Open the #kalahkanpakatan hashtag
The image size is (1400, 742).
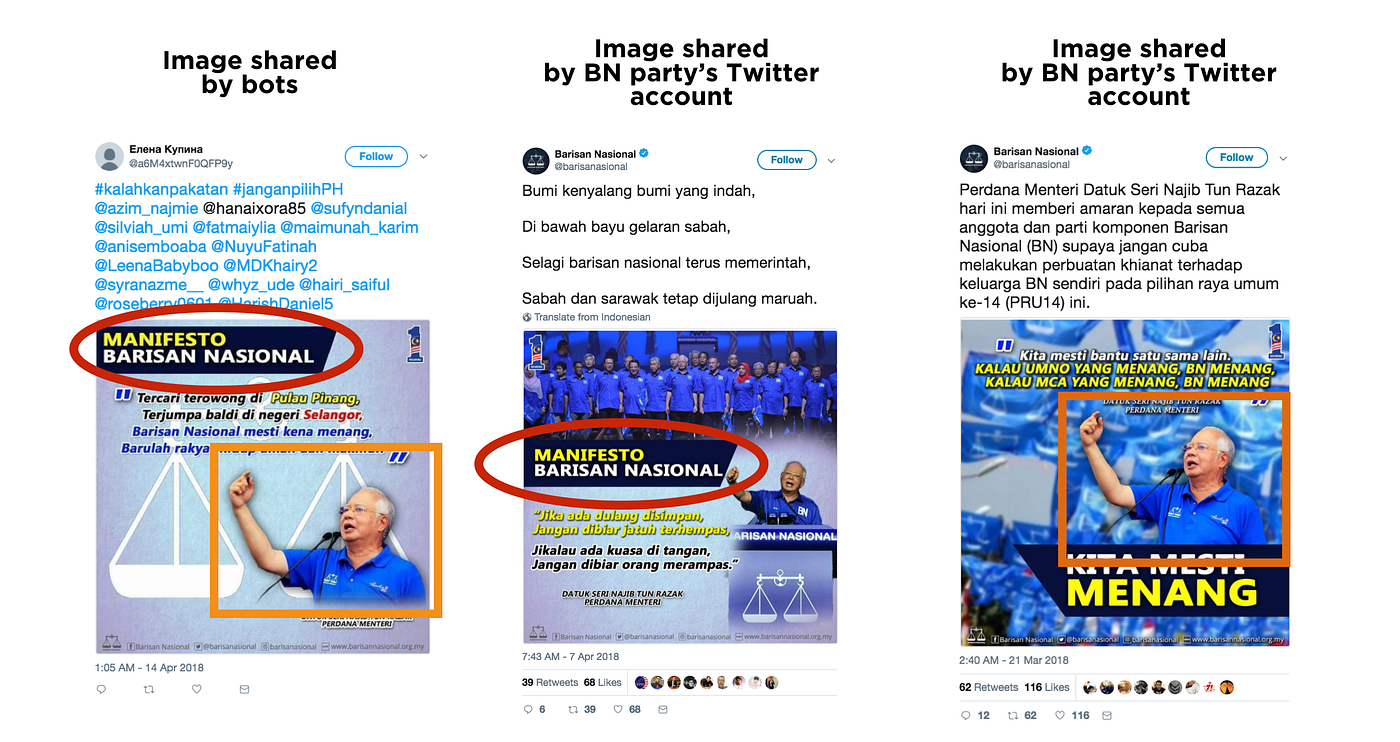click(x=160, y=189)
